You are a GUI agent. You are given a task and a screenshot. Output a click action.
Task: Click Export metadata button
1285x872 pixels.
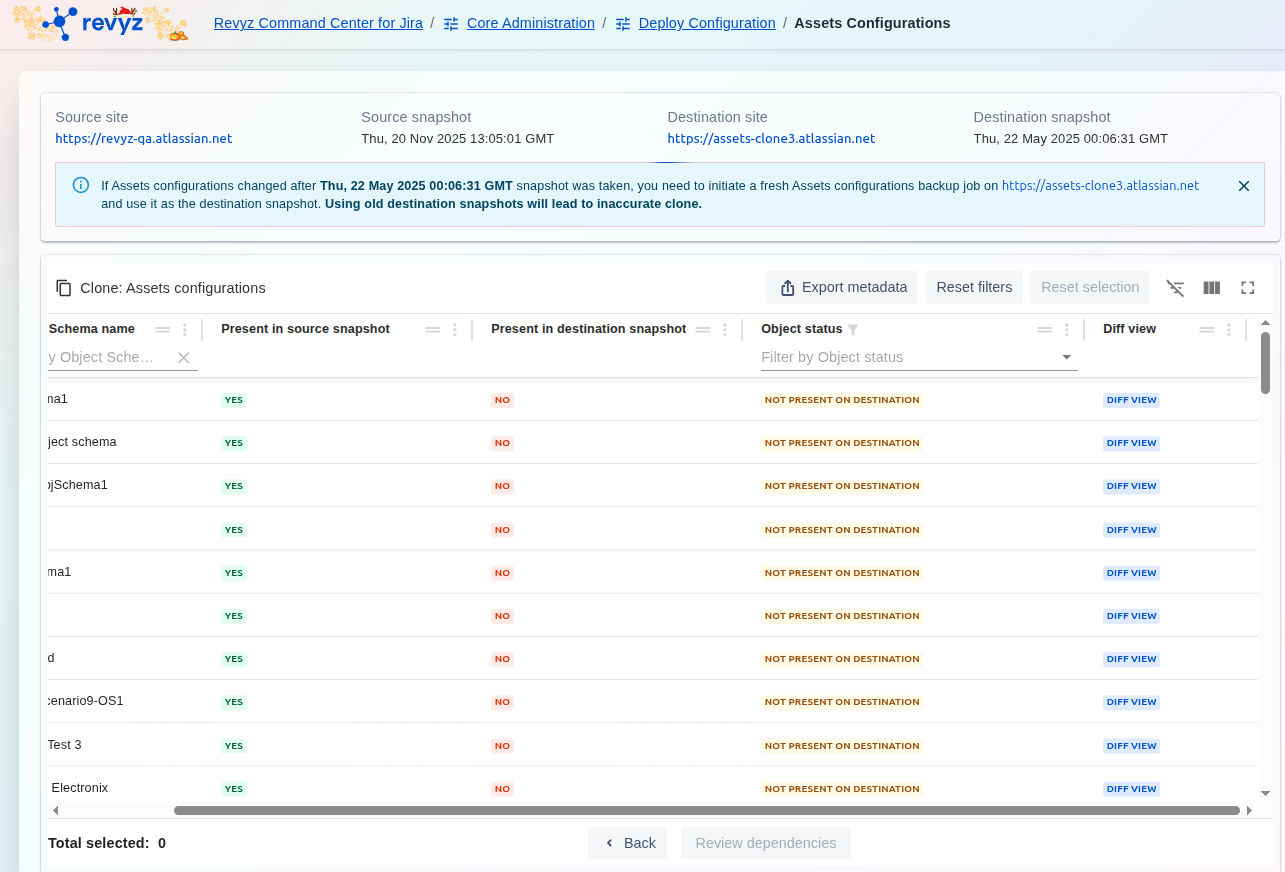click(x=843, y=288)
